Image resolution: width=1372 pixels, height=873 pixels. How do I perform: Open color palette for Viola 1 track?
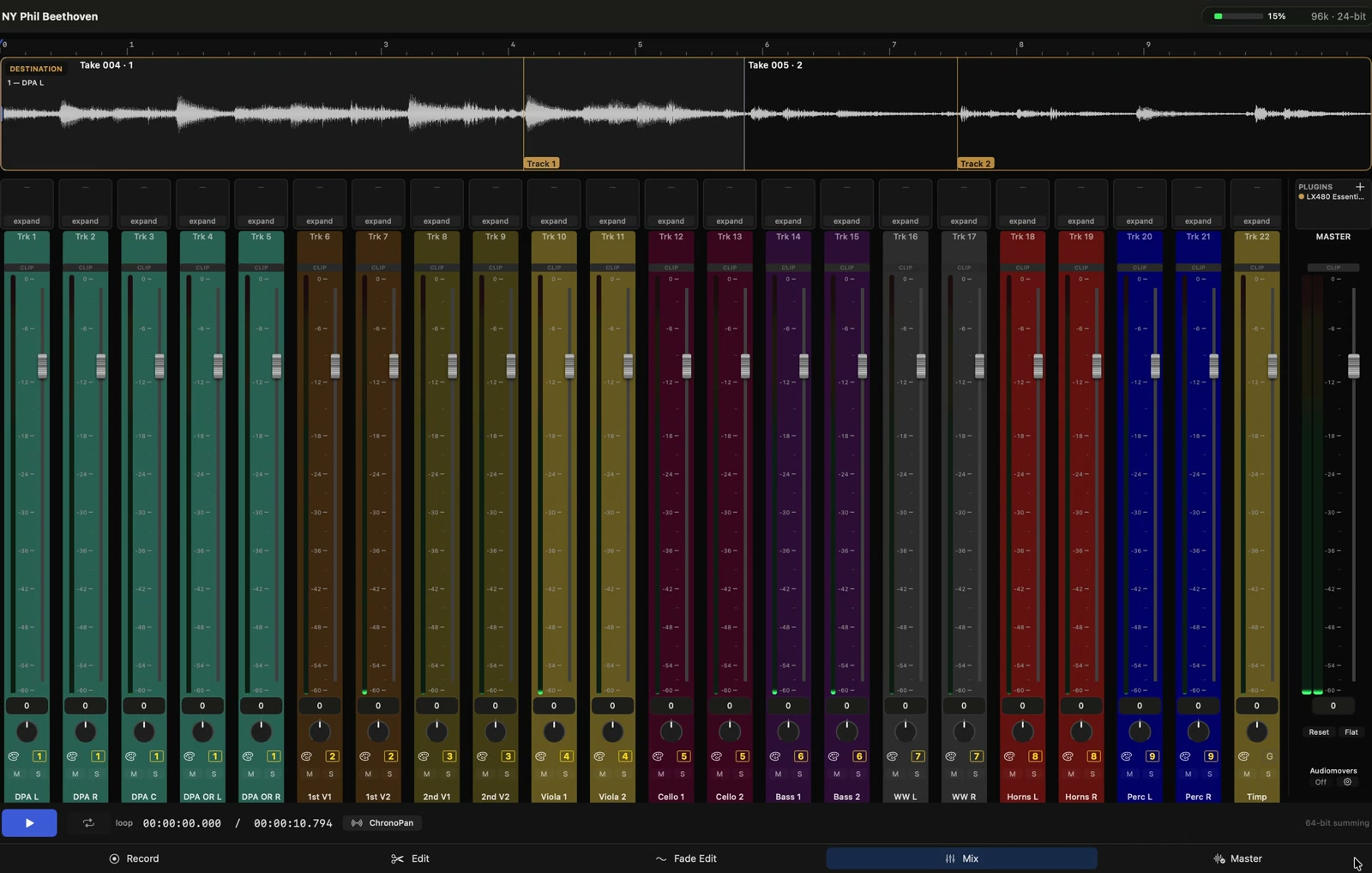[541, 756]
